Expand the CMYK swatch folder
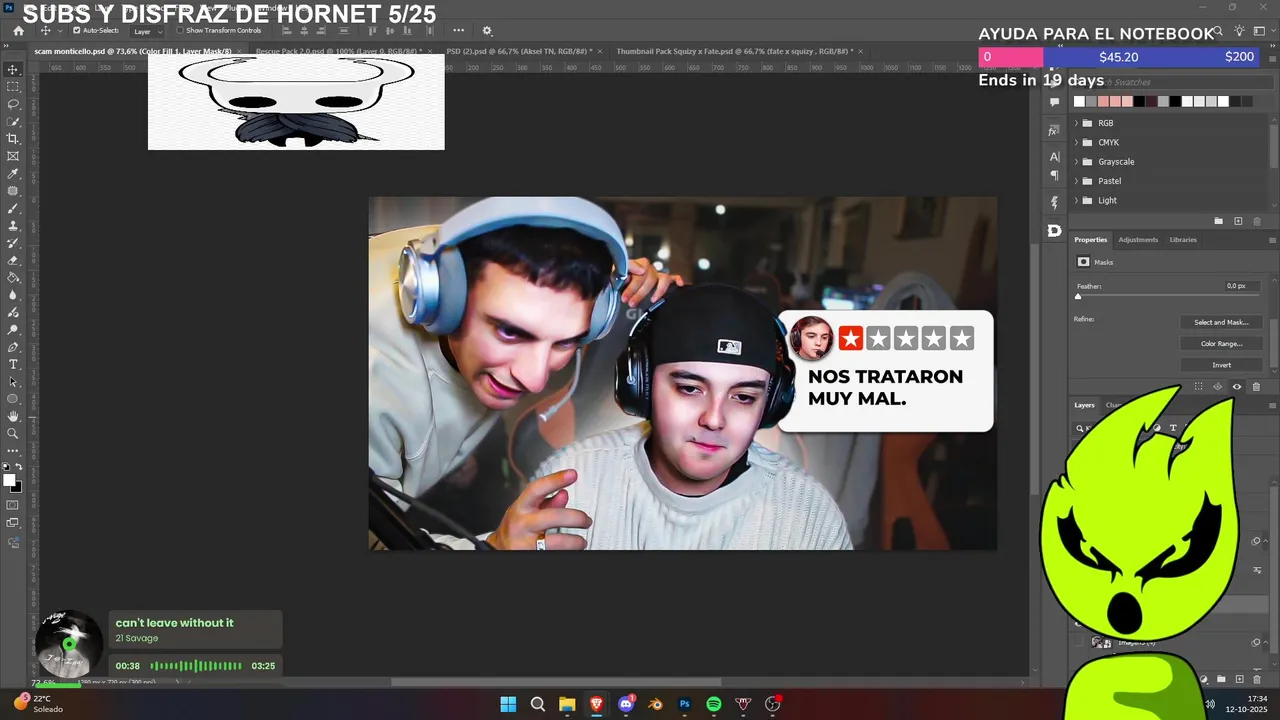1280x720 pixels. [1076, 142]
